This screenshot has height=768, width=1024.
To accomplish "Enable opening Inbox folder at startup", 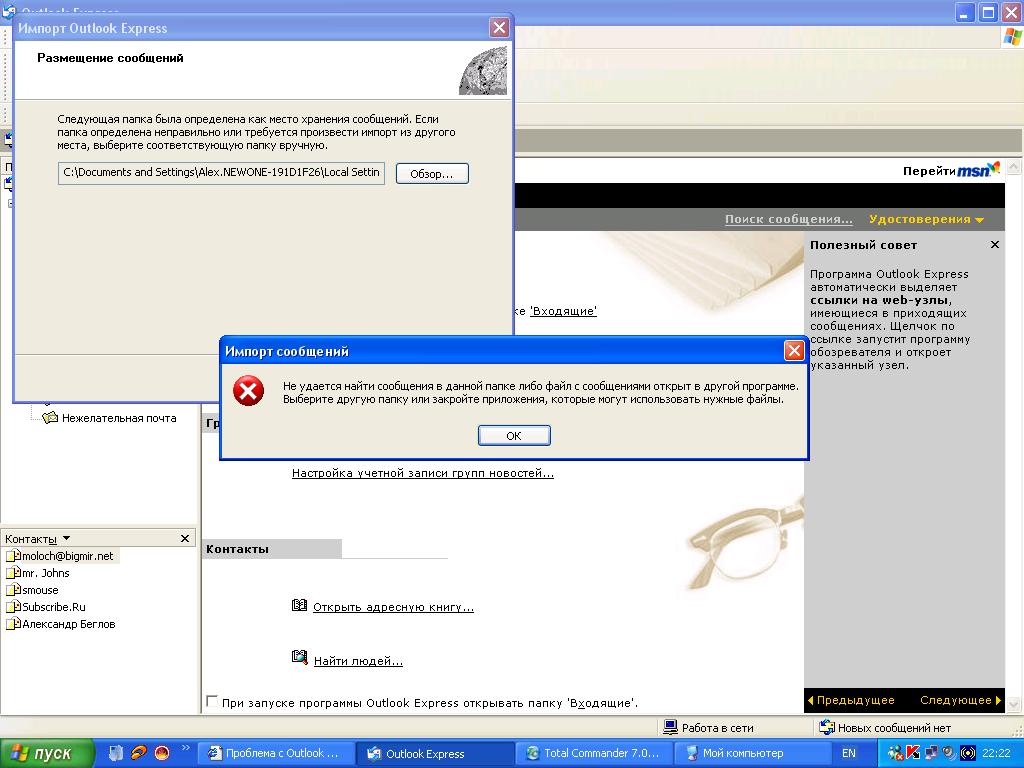I will pos(212,702).
